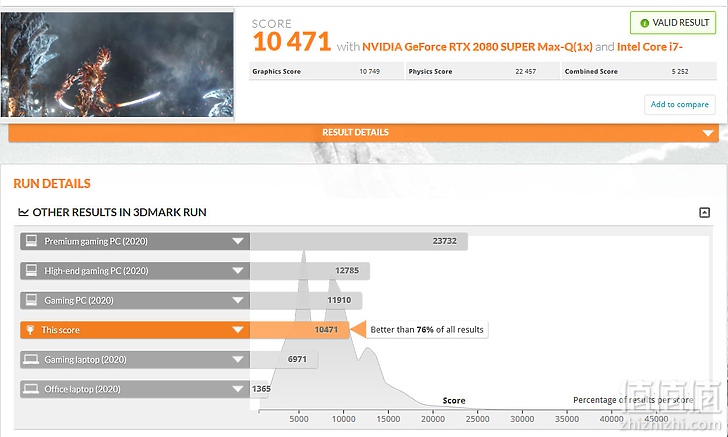Click the trophy icon on This score
Viewport: 728px width, 437px height.
pyautogui.click(x=30, y=330)
